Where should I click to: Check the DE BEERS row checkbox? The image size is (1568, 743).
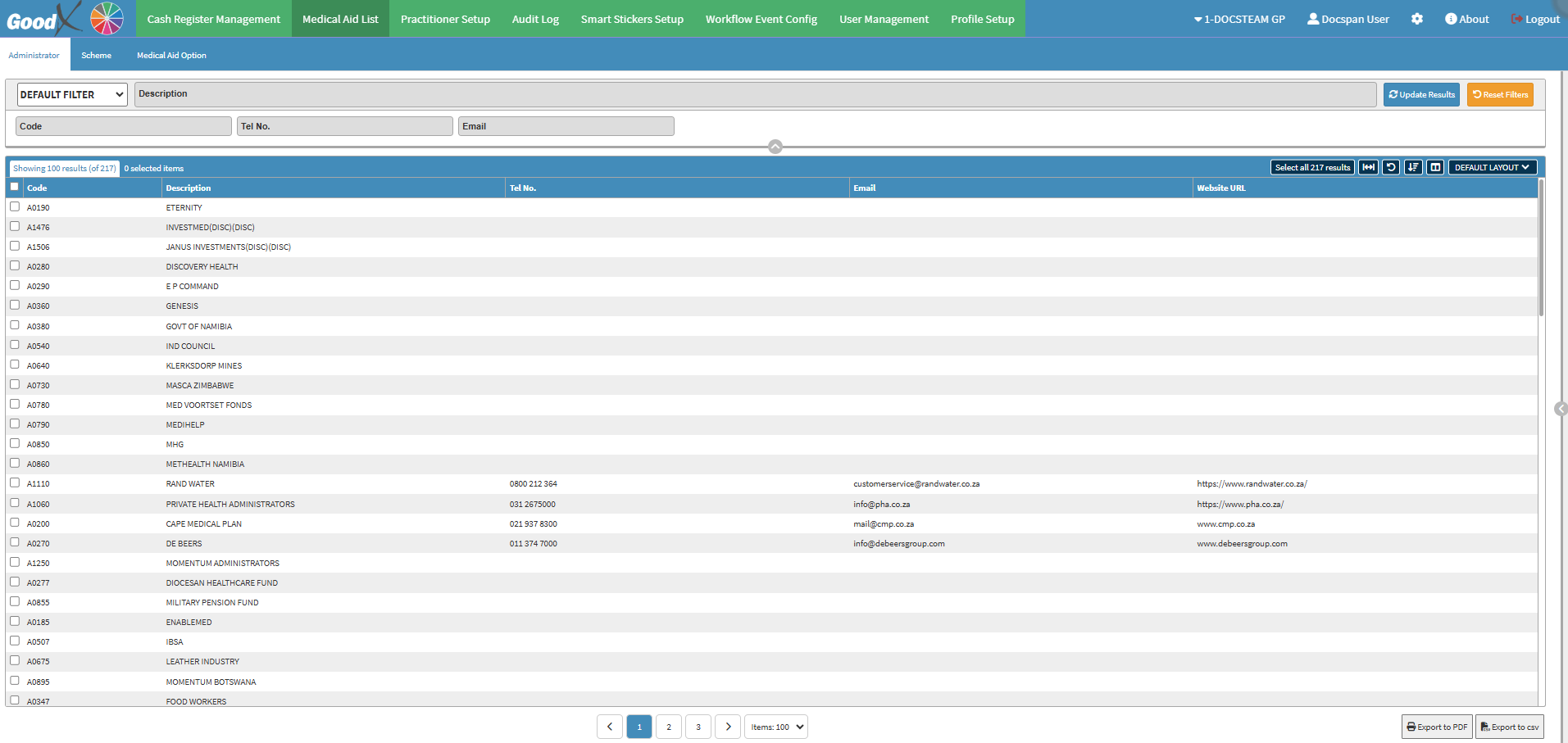pos(14,542)
